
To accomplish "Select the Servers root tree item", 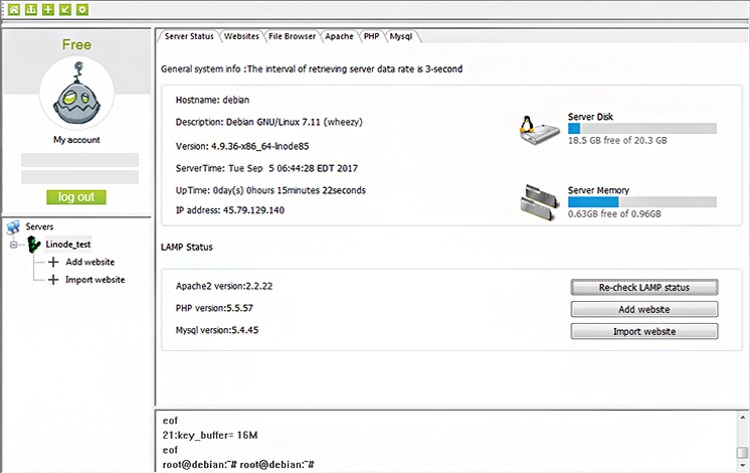I will 39,227.
